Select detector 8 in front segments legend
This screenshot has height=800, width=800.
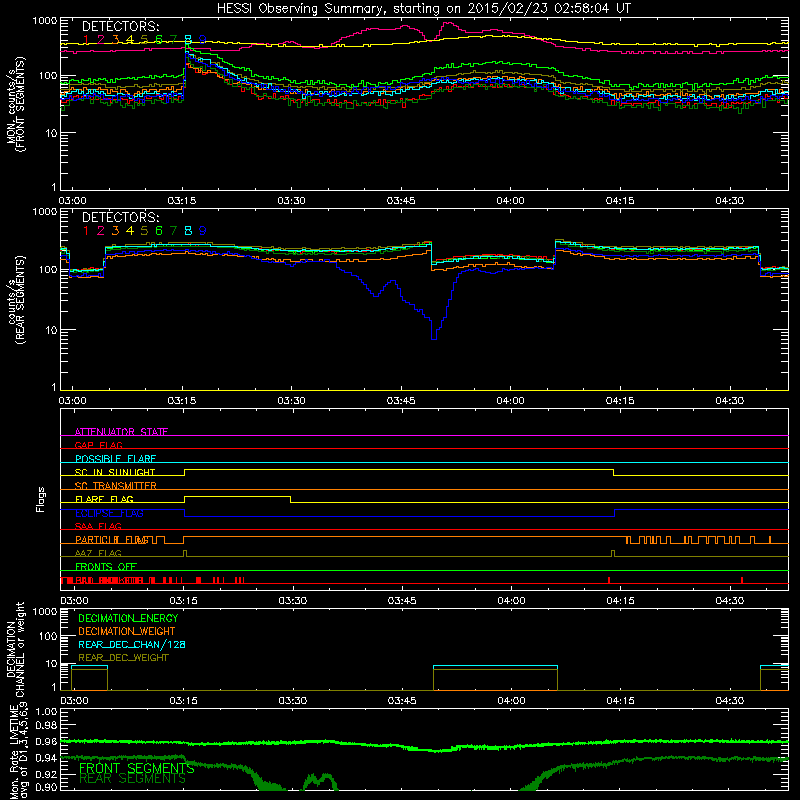click(x=188, y=40)
